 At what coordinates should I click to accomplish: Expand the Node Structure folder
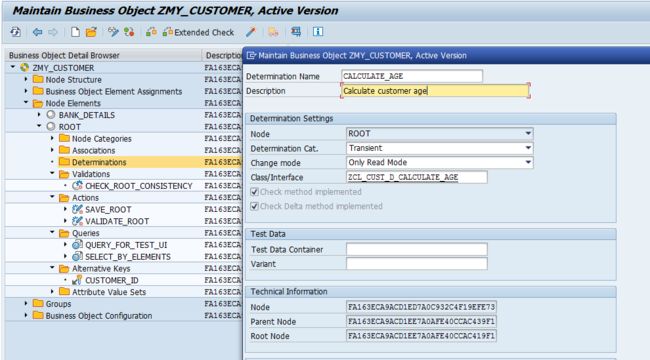click(x=26, y=79)
